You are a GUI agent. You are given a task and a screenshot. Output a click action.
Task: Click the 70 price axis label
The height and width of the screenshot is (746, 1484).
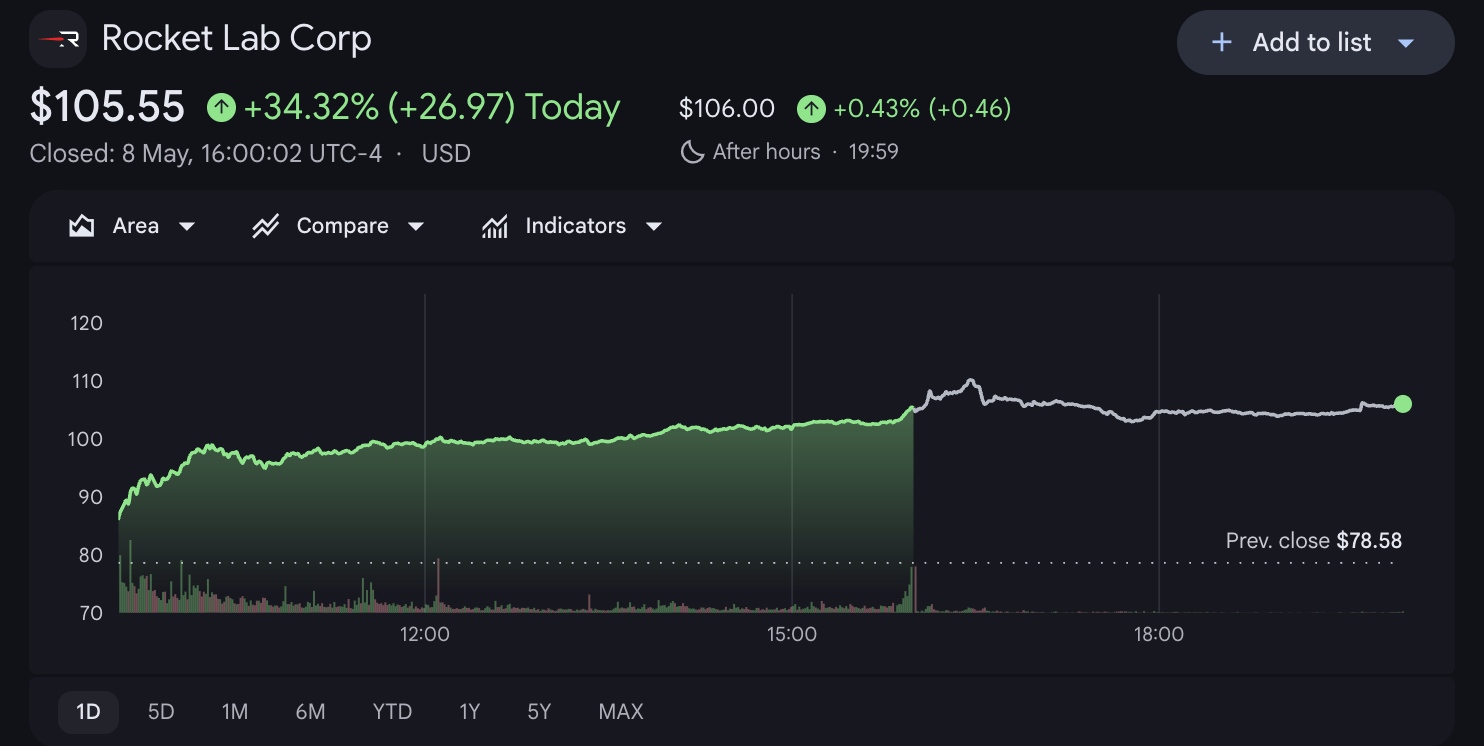tap(90, 613)
